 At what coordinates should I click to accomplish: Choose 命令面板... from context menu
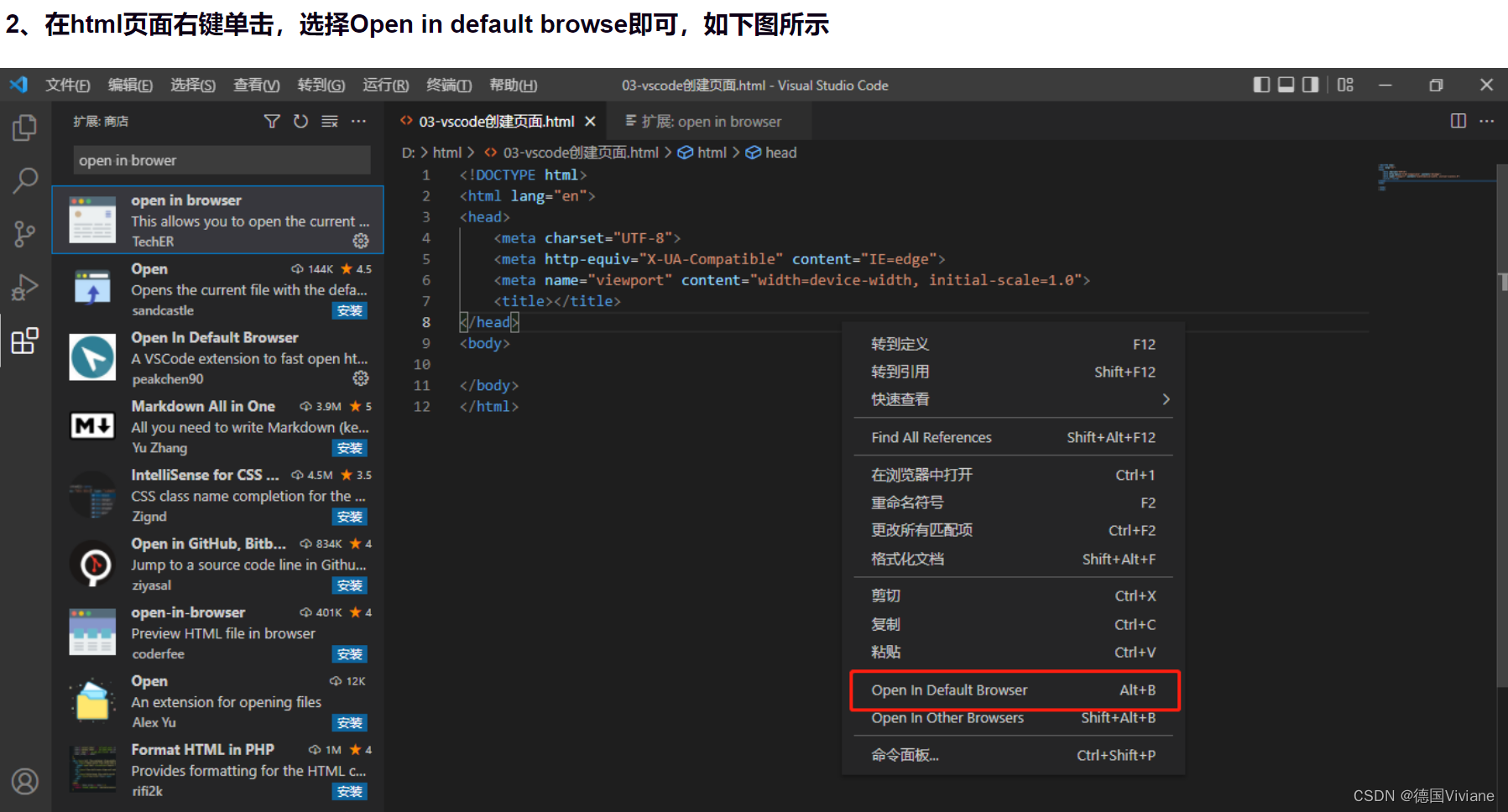pyautogui.click(x=1013, y=755)
